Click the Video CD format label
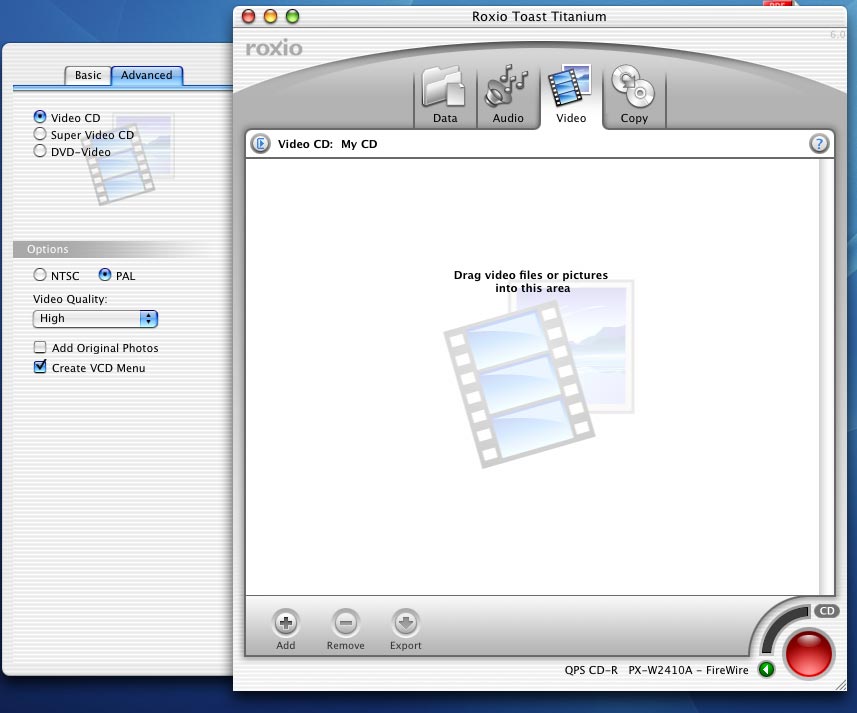Image resolution: width=857 pixels, height=713 pixels. click(x=304, y=144)
